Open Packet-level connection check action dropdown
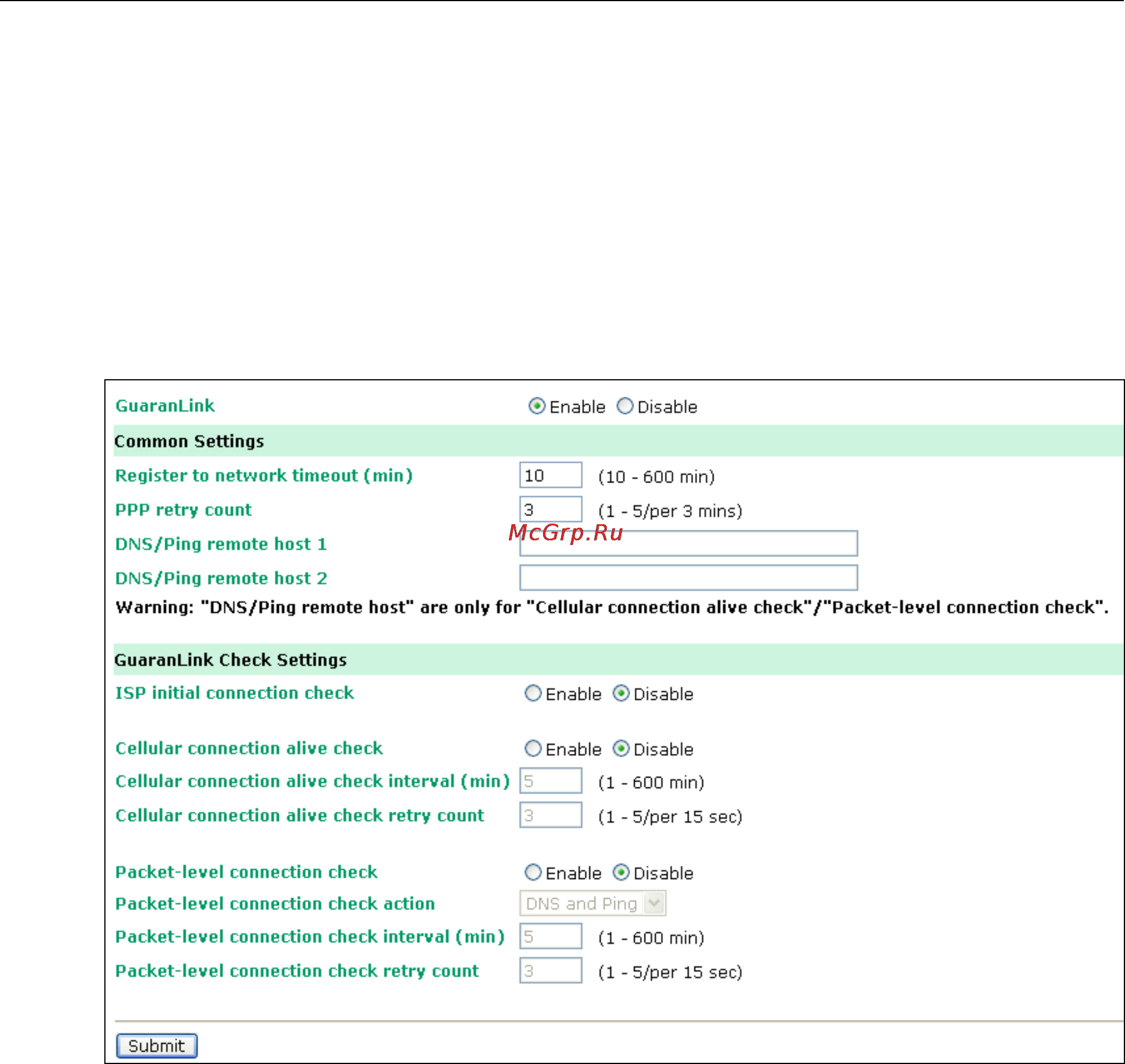Image resolution: width=1125 pixels, height=1064 pixels. point(592,903)
